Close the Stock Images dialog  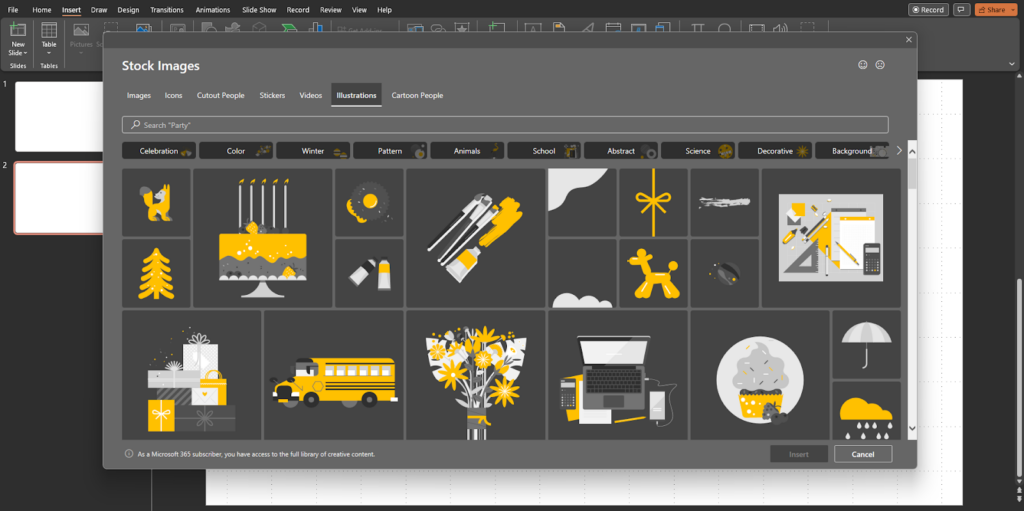coord(908,39)
